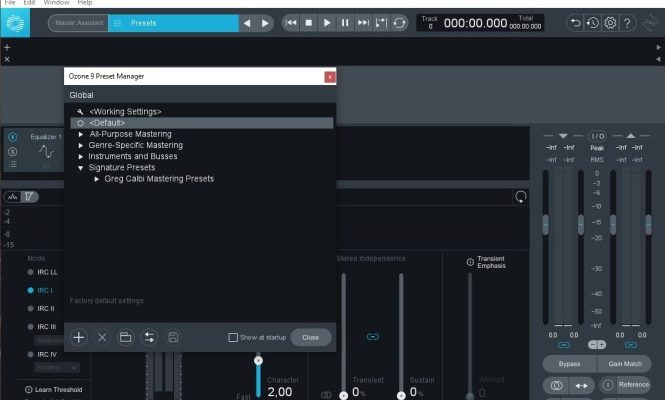Go to next preset arrow

(265, 23)
